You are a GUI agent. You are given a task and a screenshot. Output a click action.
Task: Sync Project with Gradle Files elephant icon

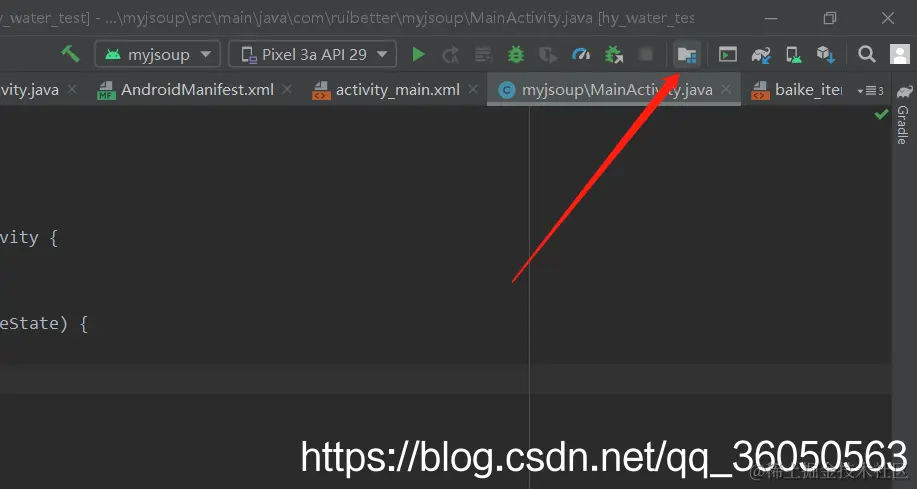[x=761, y=55]
